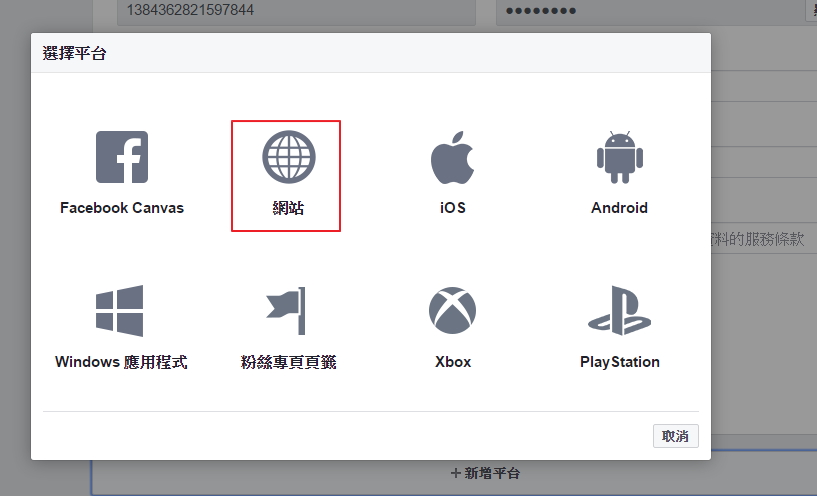Click 新增平台 button behind the dialog
817x496 pixels.
pos(485,473)
